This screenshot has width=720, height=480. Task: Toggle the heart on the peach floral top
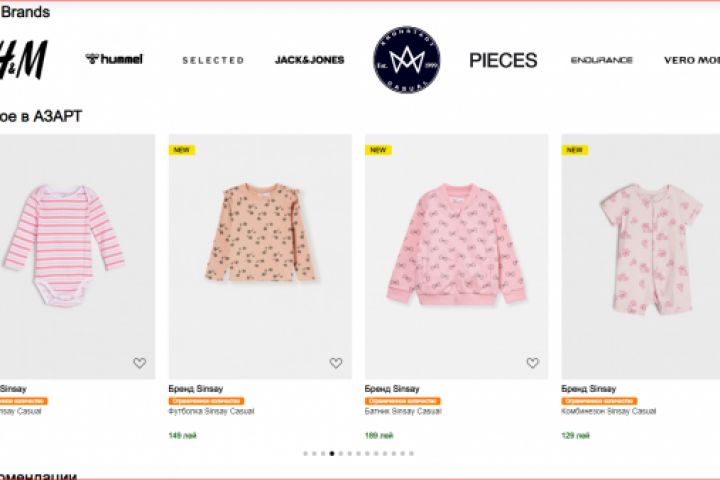(x=336, y=363)
